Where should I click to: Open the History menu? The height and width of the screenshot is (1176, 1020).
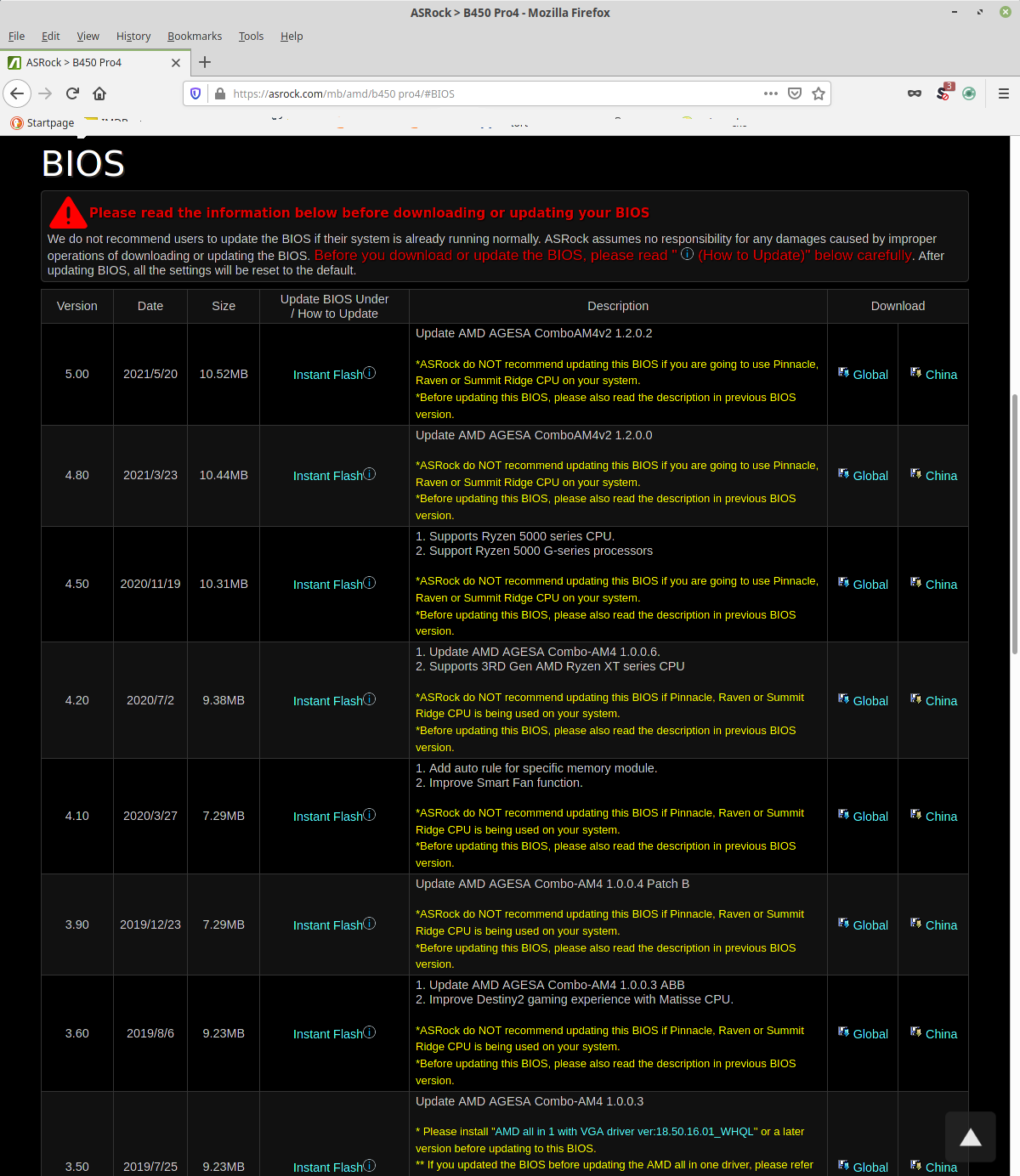133,37
